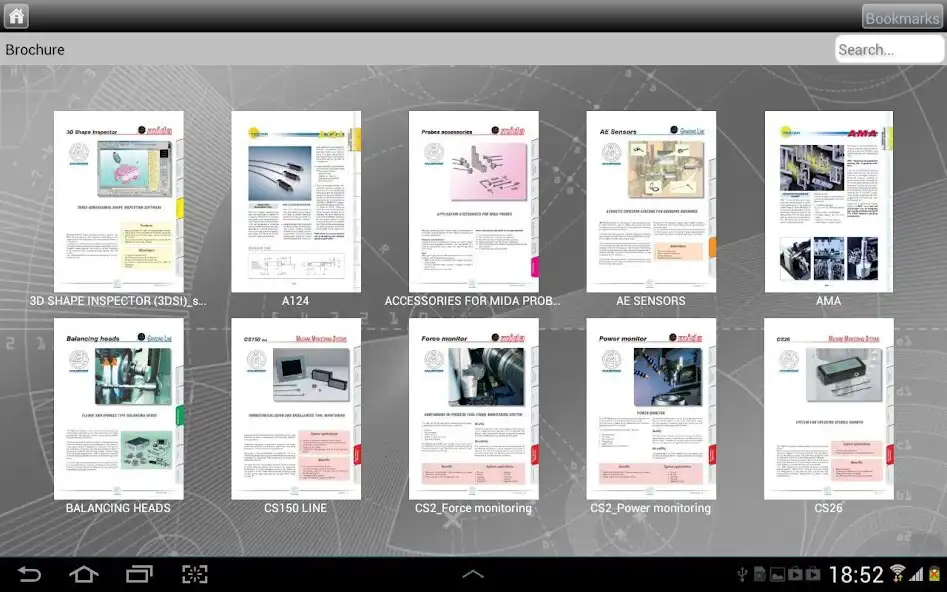947x592 pixels.
Task: Open the AE Sensors brochure
Action: pyautogui.click(x=651, y=197)
